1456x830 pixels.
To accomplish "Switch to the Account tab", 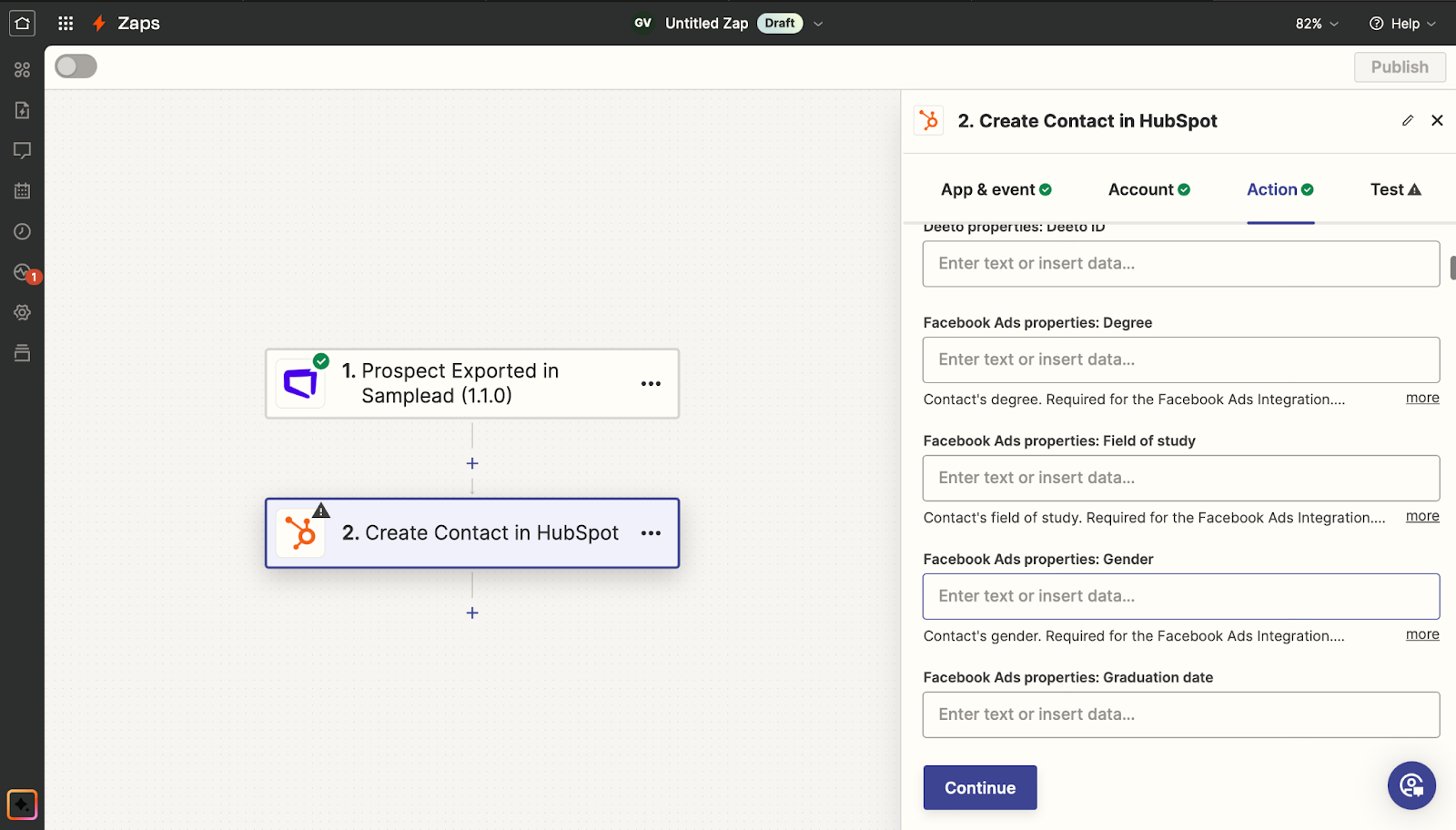I will (1149, 189).
